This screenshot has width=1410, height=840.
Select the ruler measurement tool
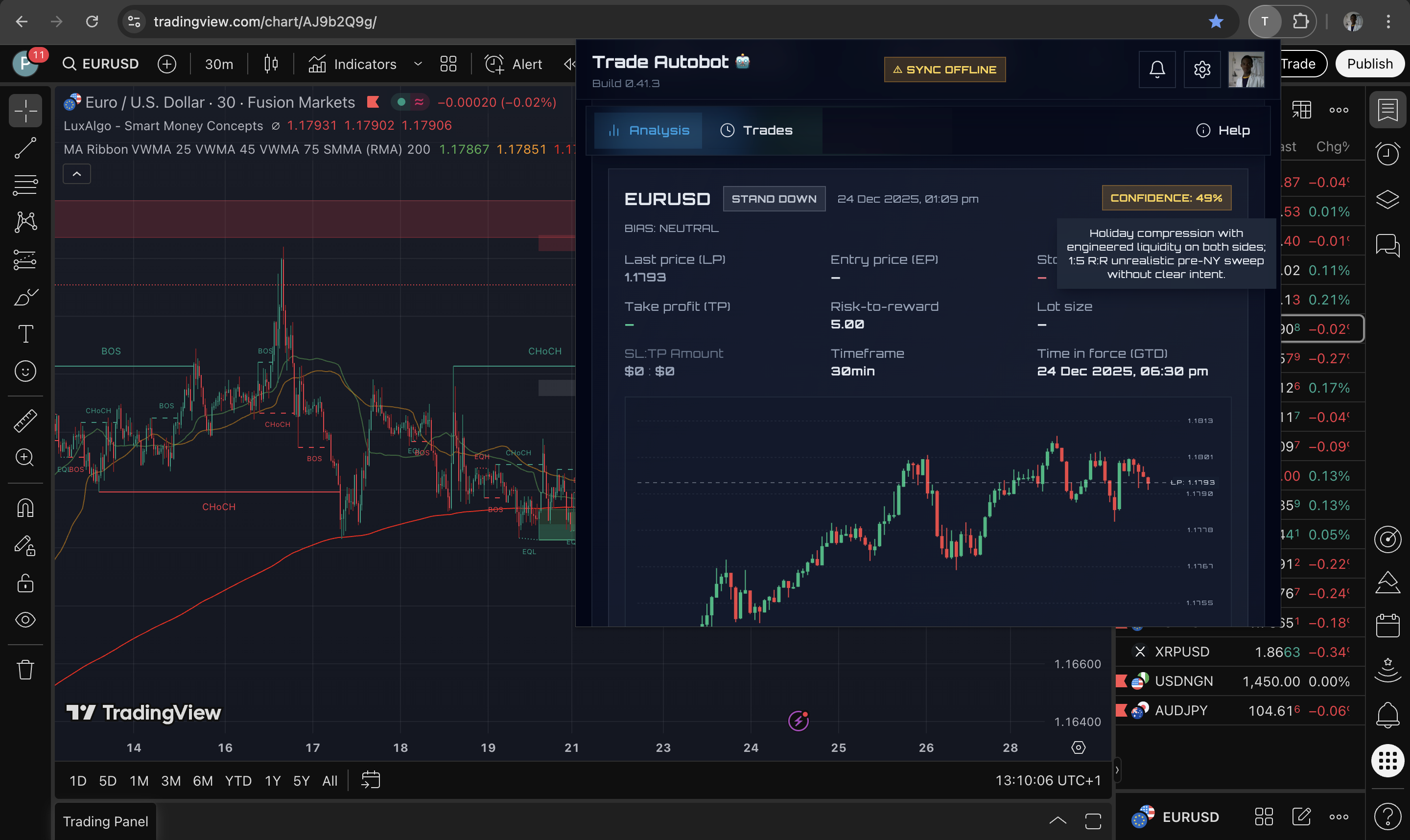25,420
